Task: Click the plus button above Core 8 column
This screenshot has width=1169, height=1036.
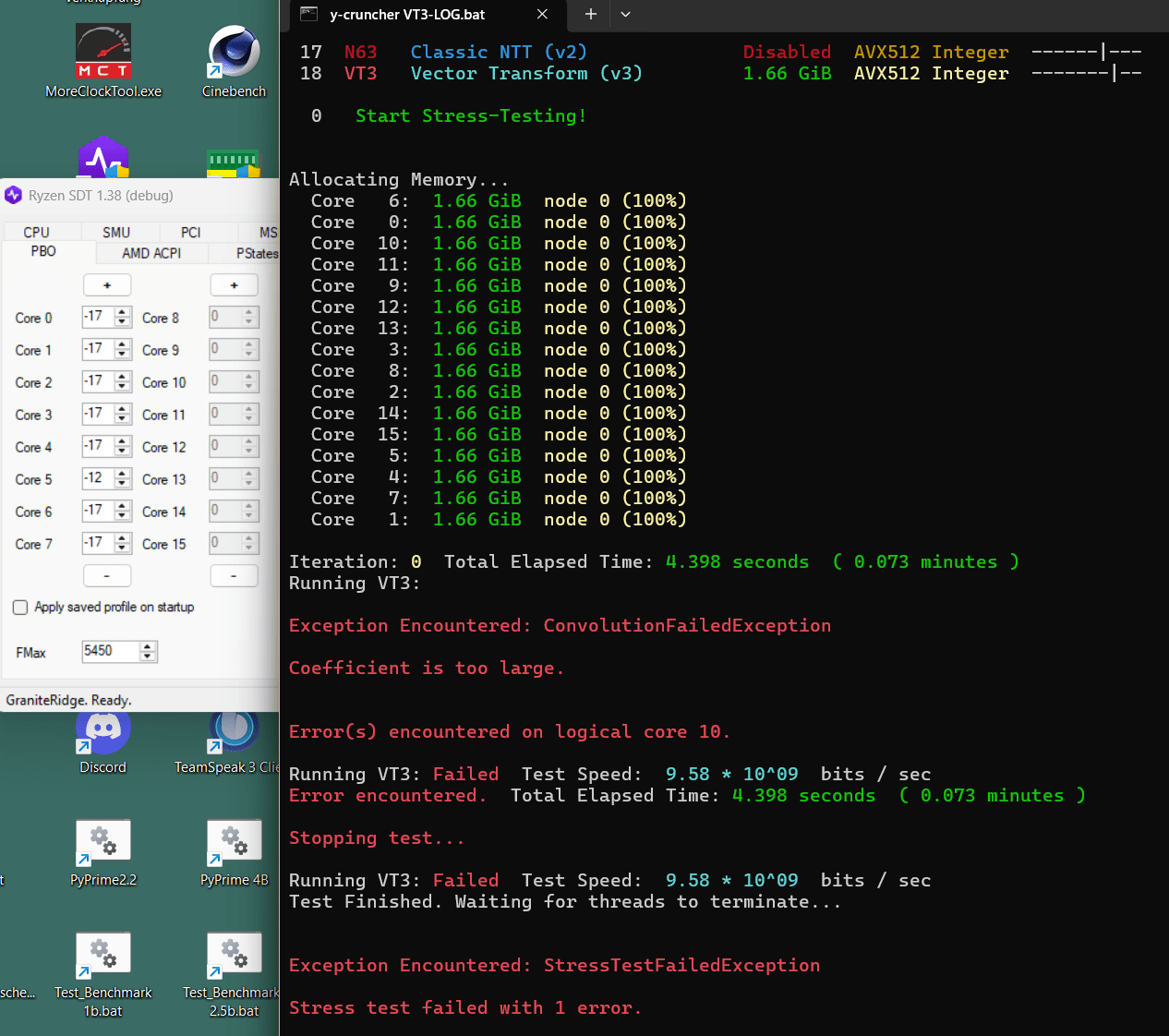Action: tap(234, 285)
